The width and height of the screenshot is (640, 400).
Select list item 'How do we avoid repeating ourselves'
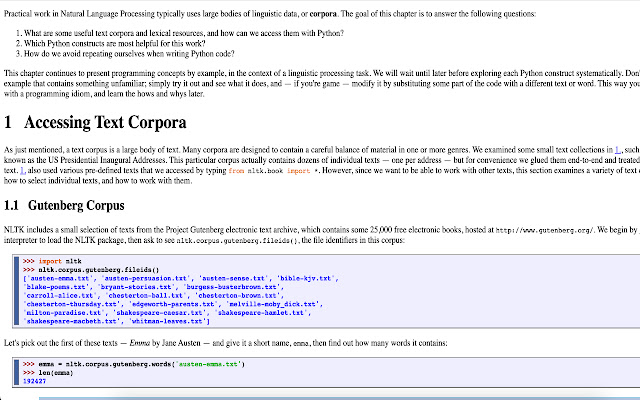point(129,54)
